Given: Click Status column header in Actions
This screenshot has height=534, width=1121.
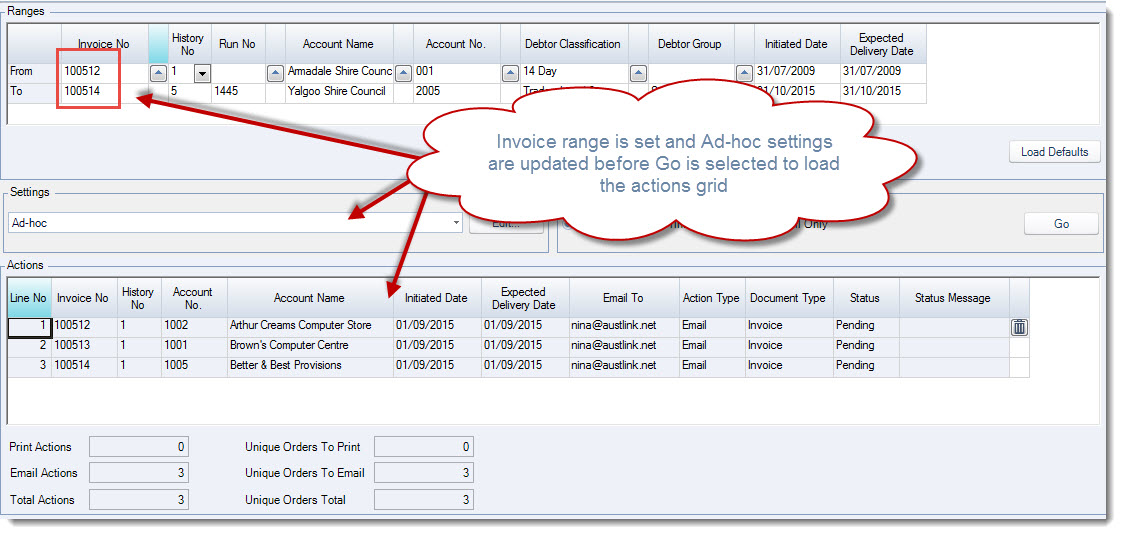Looking at the screenshot, I should (865, 298).
